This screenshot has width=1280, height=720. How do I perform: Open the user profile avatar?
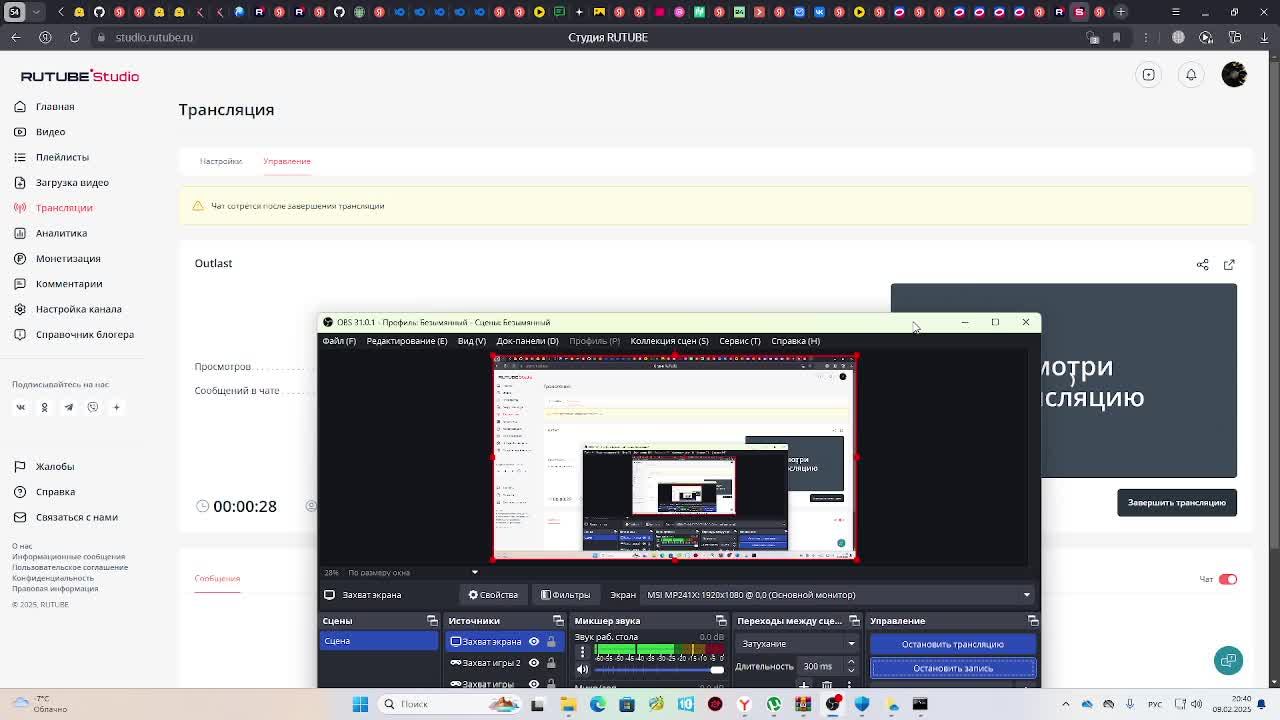[1234, 75]
